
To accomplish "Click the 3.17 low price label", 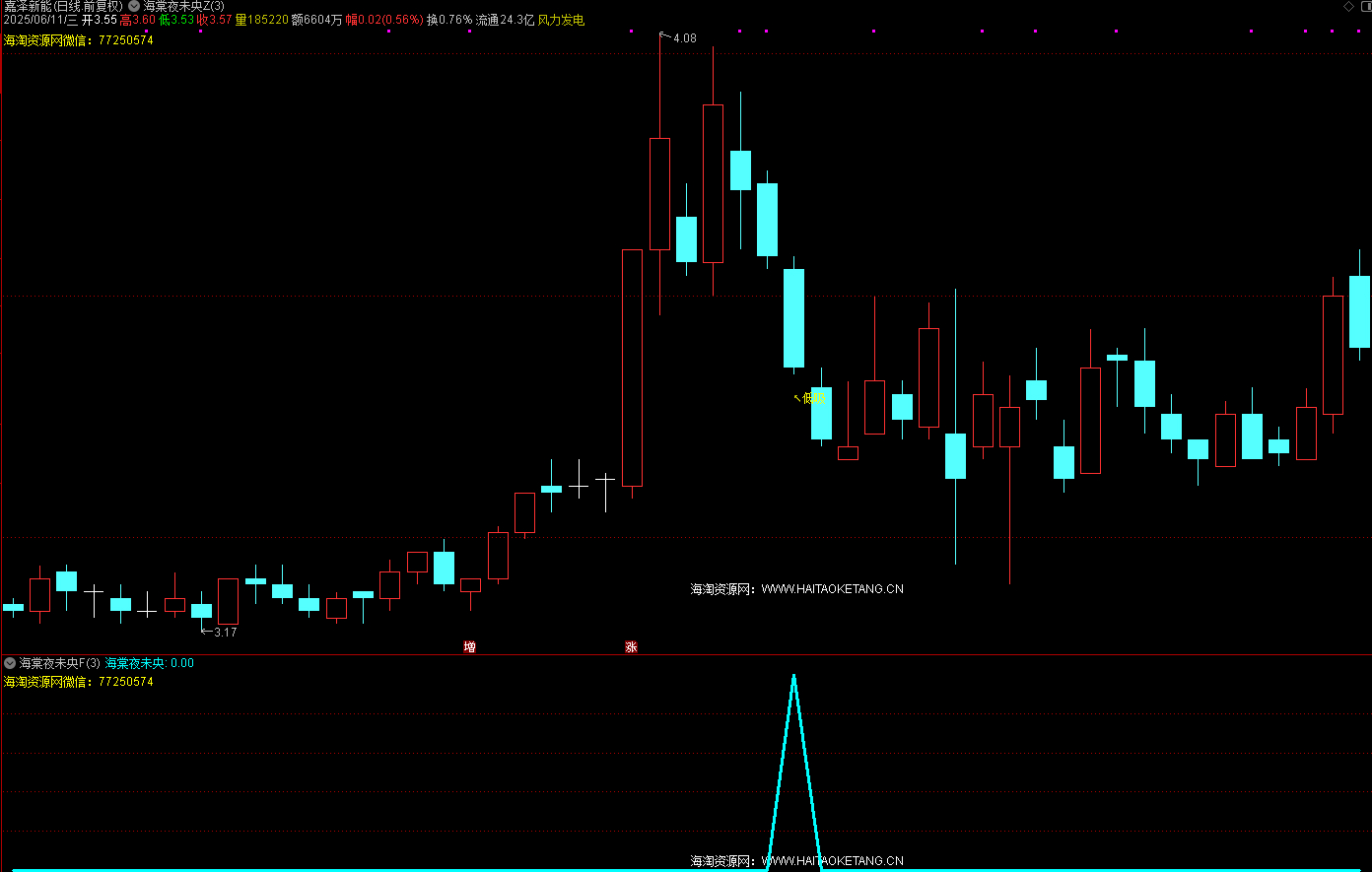I will click(225, 633).
